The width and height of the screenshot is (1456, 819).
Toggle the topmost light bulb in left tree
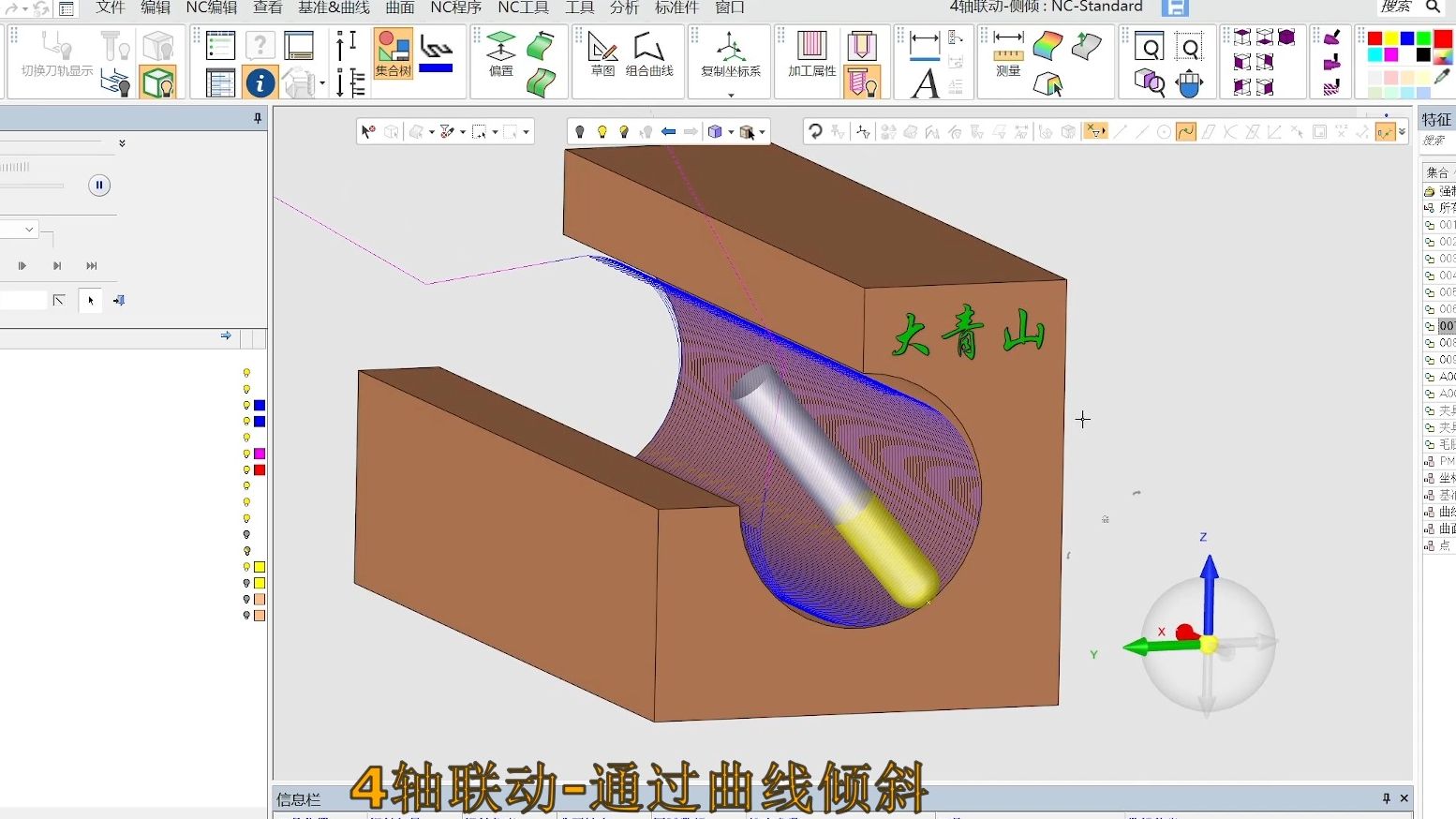(246, 373)
